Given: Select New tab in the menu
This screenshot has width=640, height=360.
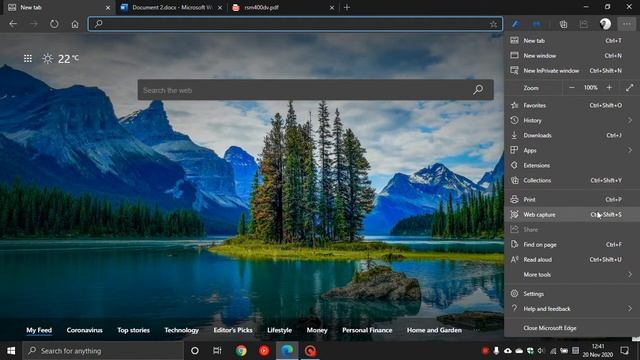Looking at the screenshot, I should [571, 41].
